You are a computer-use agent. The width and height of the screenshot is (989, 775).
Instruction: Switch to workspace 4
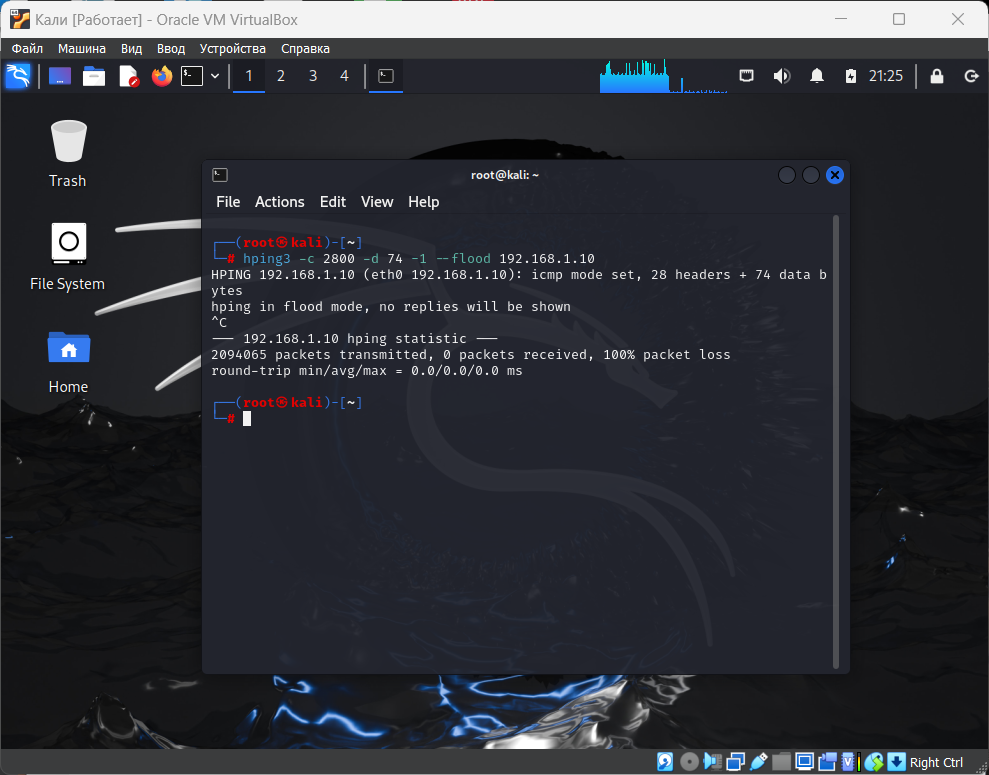click(344, 76)
